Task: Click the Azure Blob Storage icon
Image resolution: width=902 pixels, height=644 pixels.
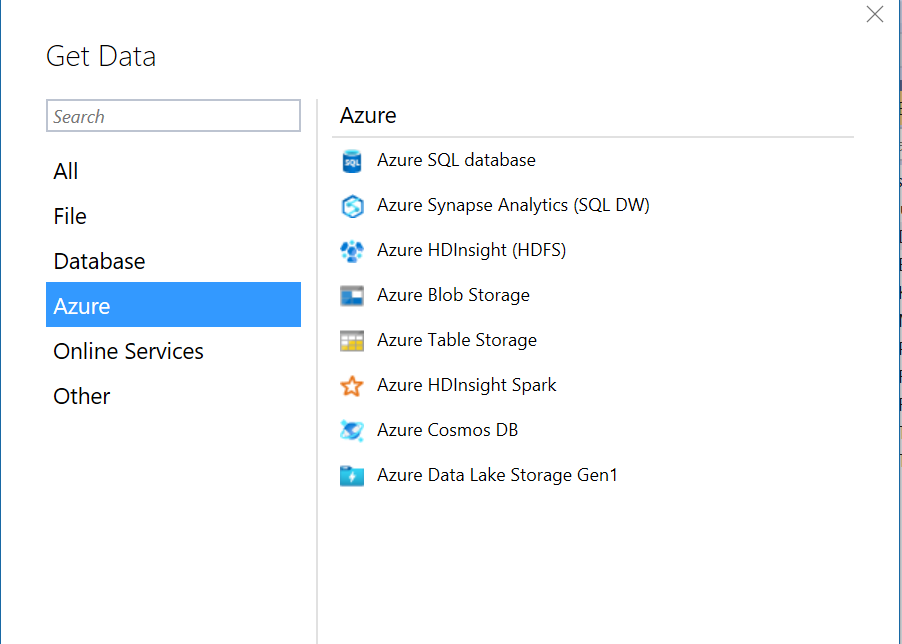Action: [351, 296]
